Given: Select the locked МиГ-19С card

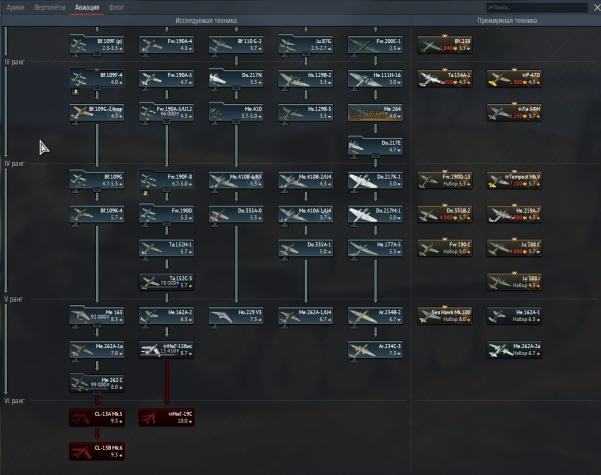Looking at the screenshot, I should click(166, 417).
